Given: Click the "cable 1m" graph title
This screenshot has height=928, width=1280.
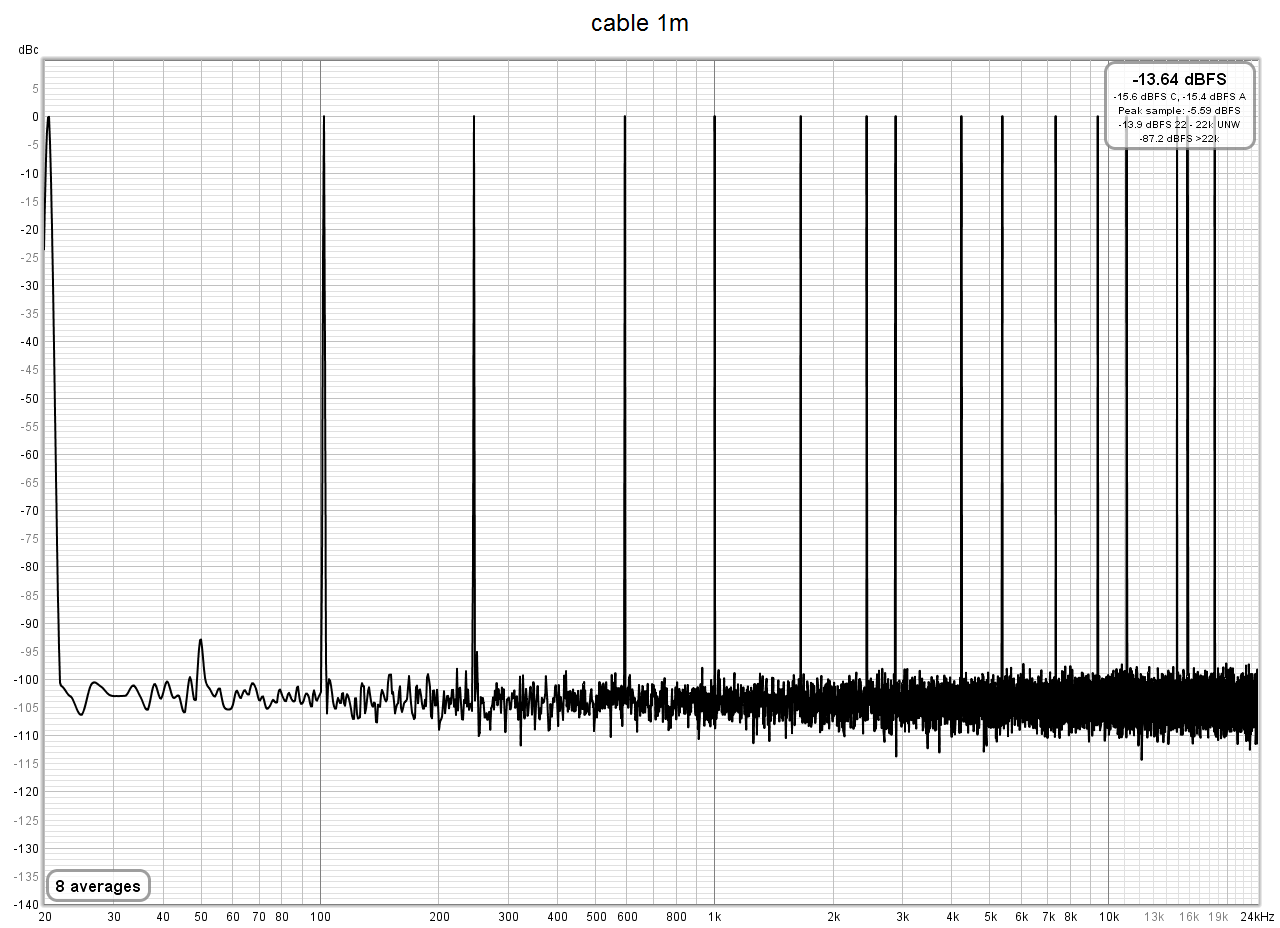Looking at the screenshot, I should (639, 24).
